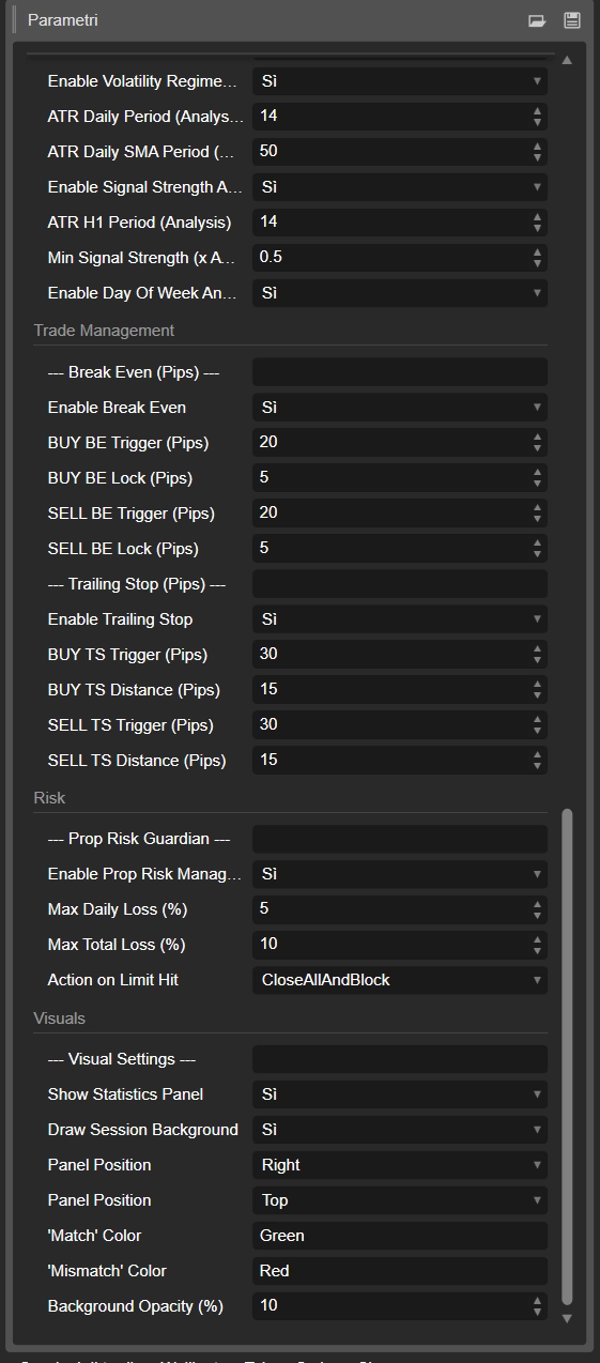
Task: Open the Panel Position dropdown showing Top
Action: [400, 1199]
